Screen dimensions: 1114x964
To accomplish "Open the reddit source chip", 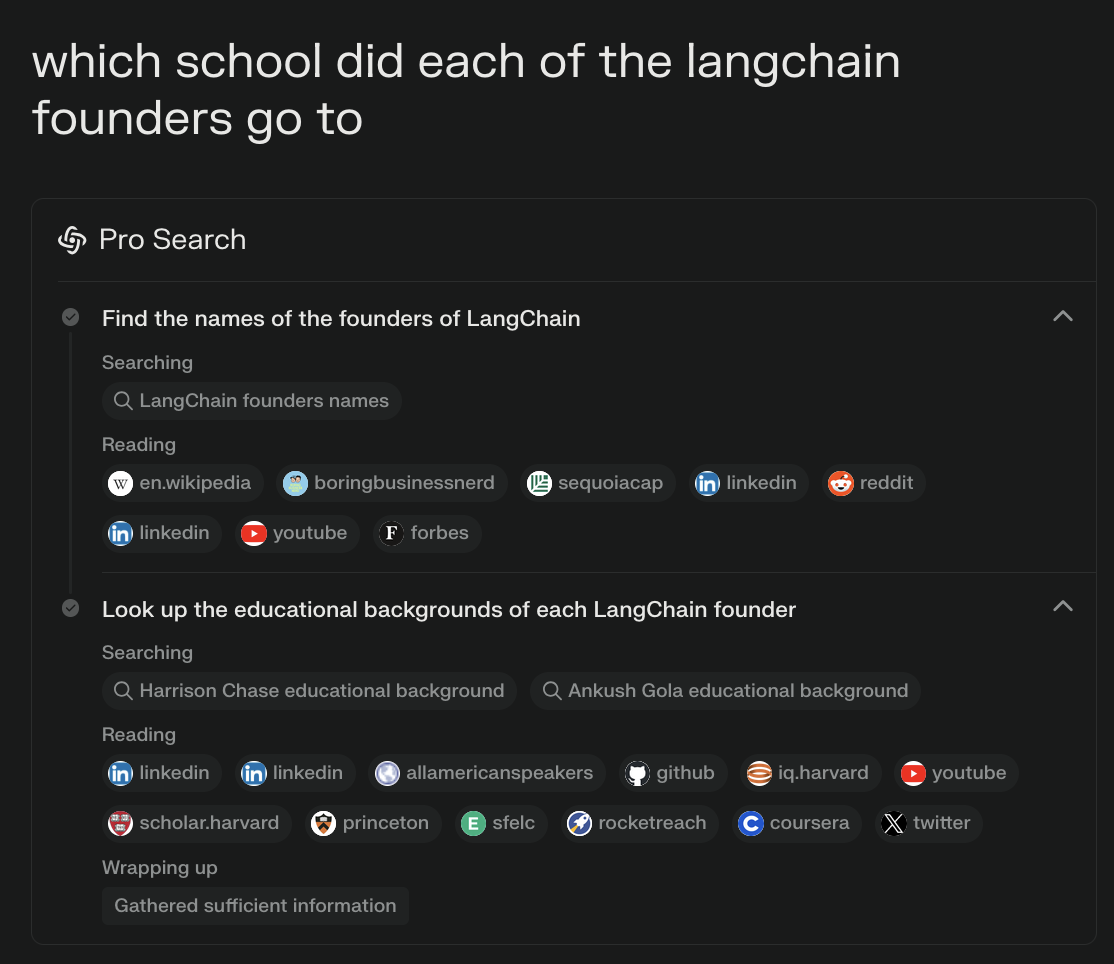I will 872,483.
